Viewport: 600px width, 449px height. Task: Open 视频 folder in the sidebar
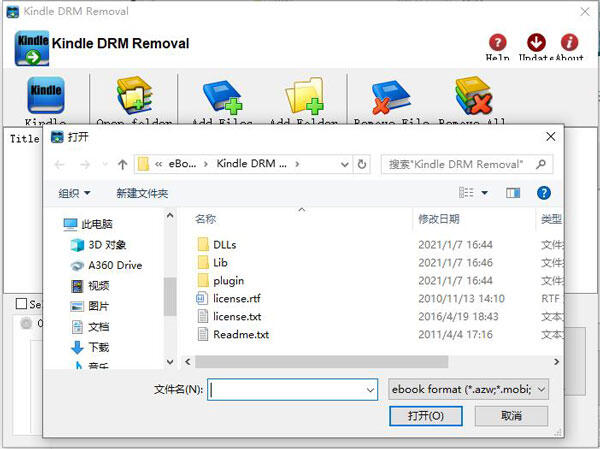coord(91,286)
